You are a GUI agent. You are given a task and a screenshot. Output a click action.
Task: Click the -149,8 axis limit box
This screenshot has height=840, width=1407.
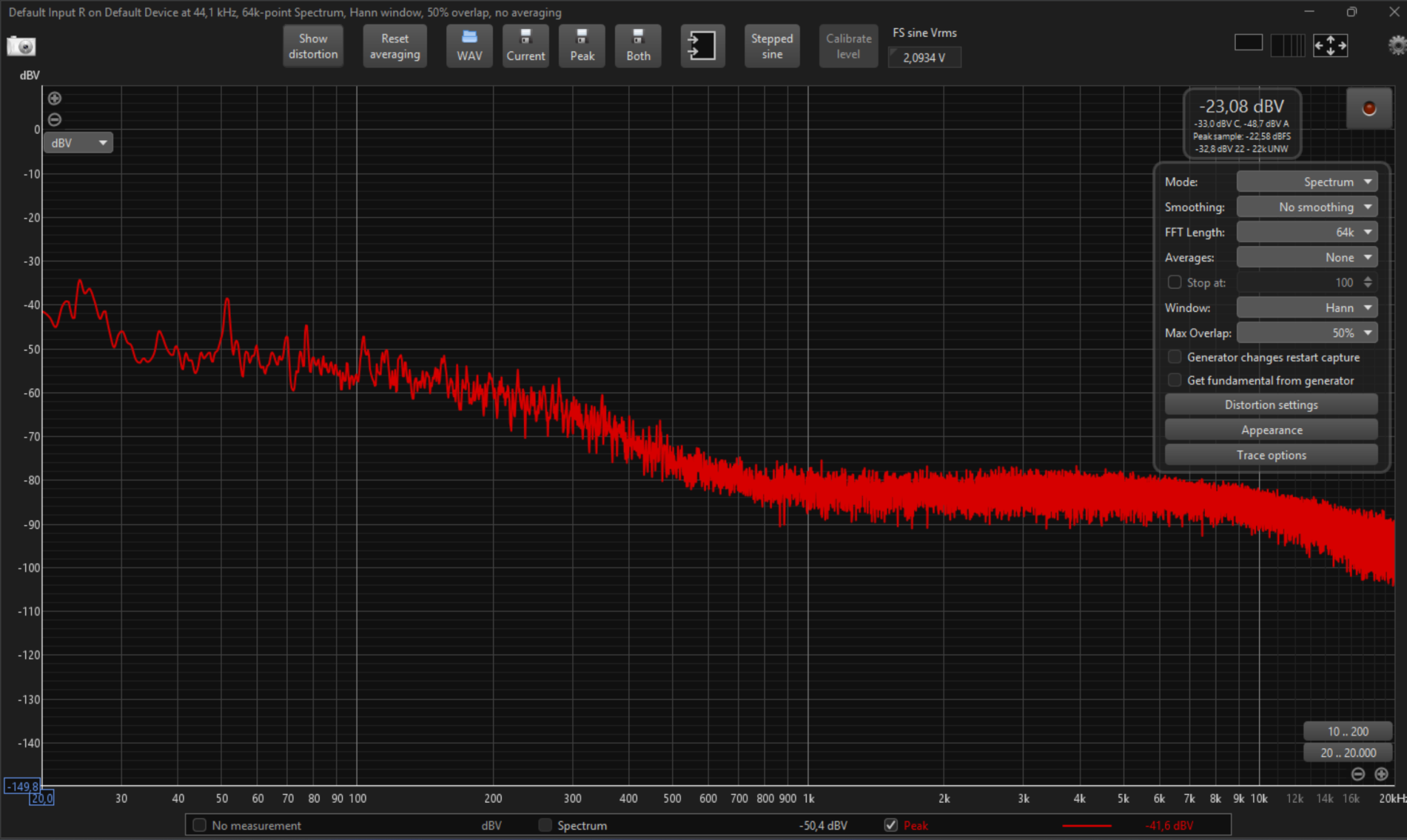[x=22, y=786]
